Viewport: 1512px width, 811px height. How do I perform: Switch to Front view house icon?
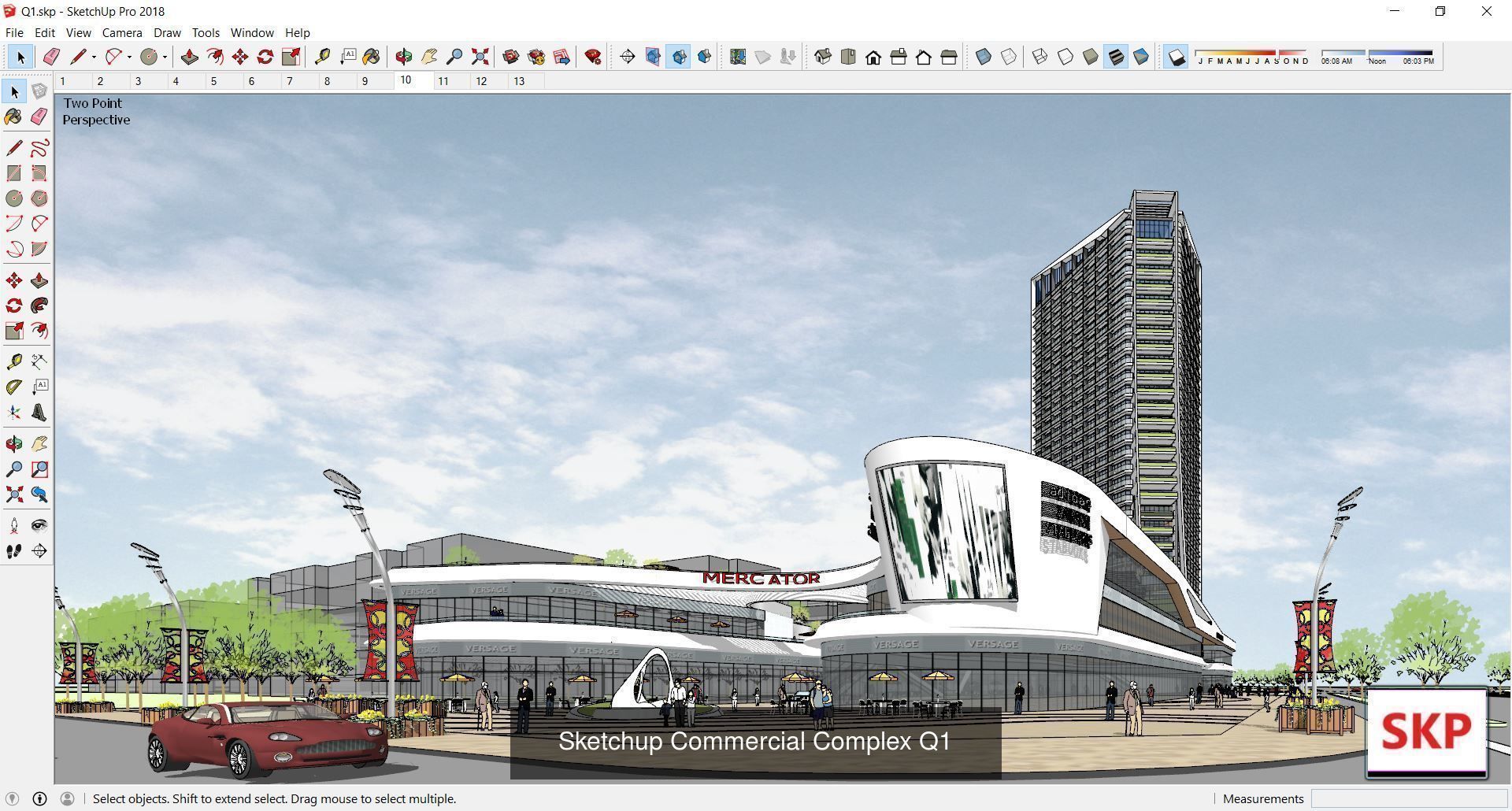[x=873, y=57]
